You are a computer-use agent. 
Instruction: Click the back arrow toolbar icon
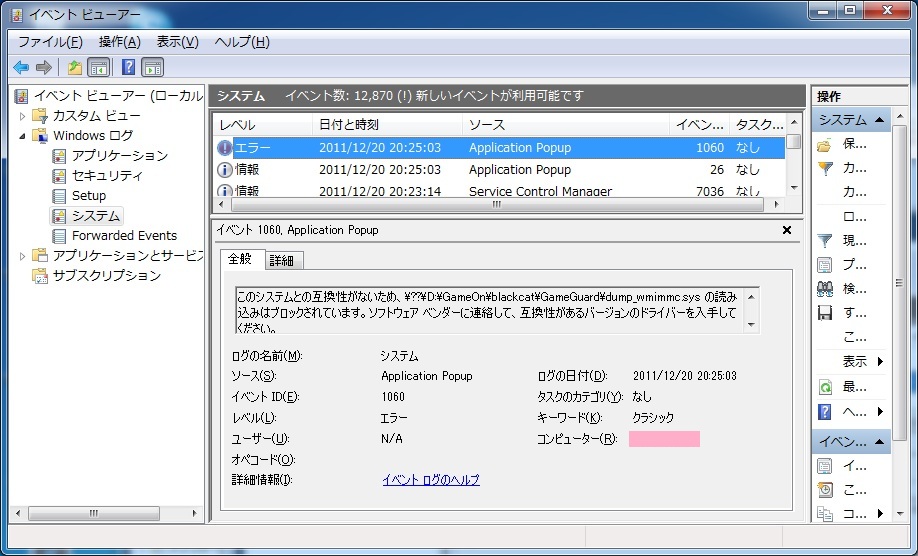click(x=21, y=68)
